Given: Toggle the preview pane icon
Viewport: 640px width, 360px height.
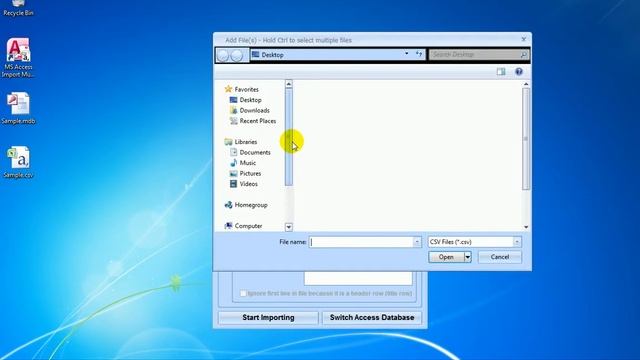Looking at the screenshot, I should point(501,72).
